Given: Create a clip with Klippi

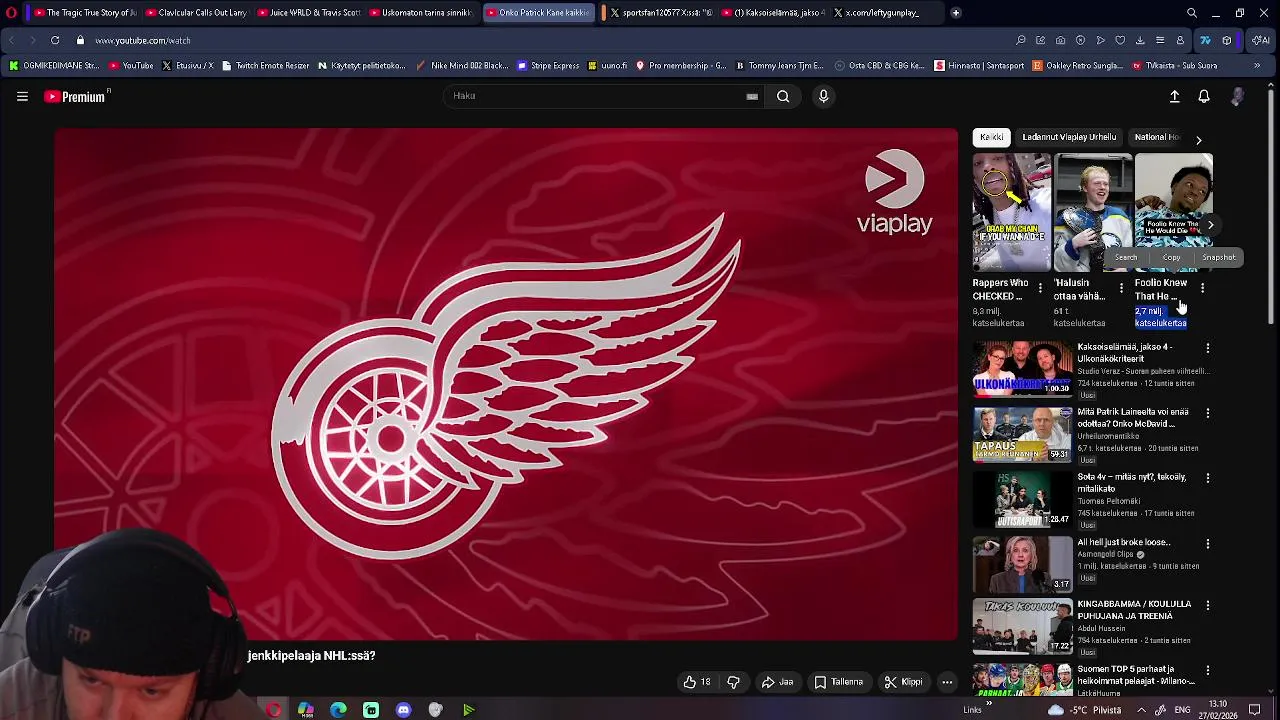Looking at the screenshot, I should (x=903, y=682).
